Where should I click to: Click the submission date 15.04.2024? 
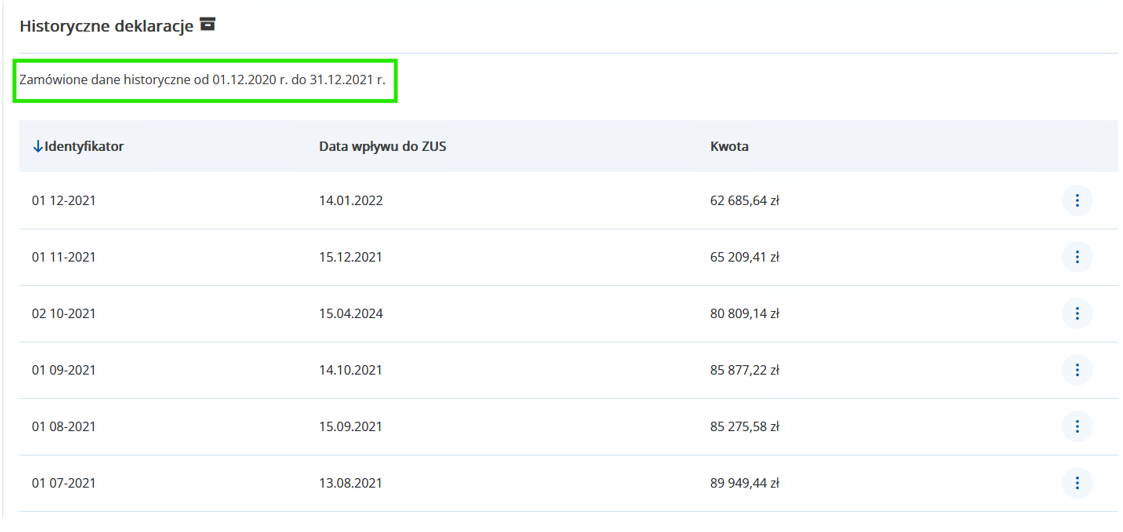[351, 314]
